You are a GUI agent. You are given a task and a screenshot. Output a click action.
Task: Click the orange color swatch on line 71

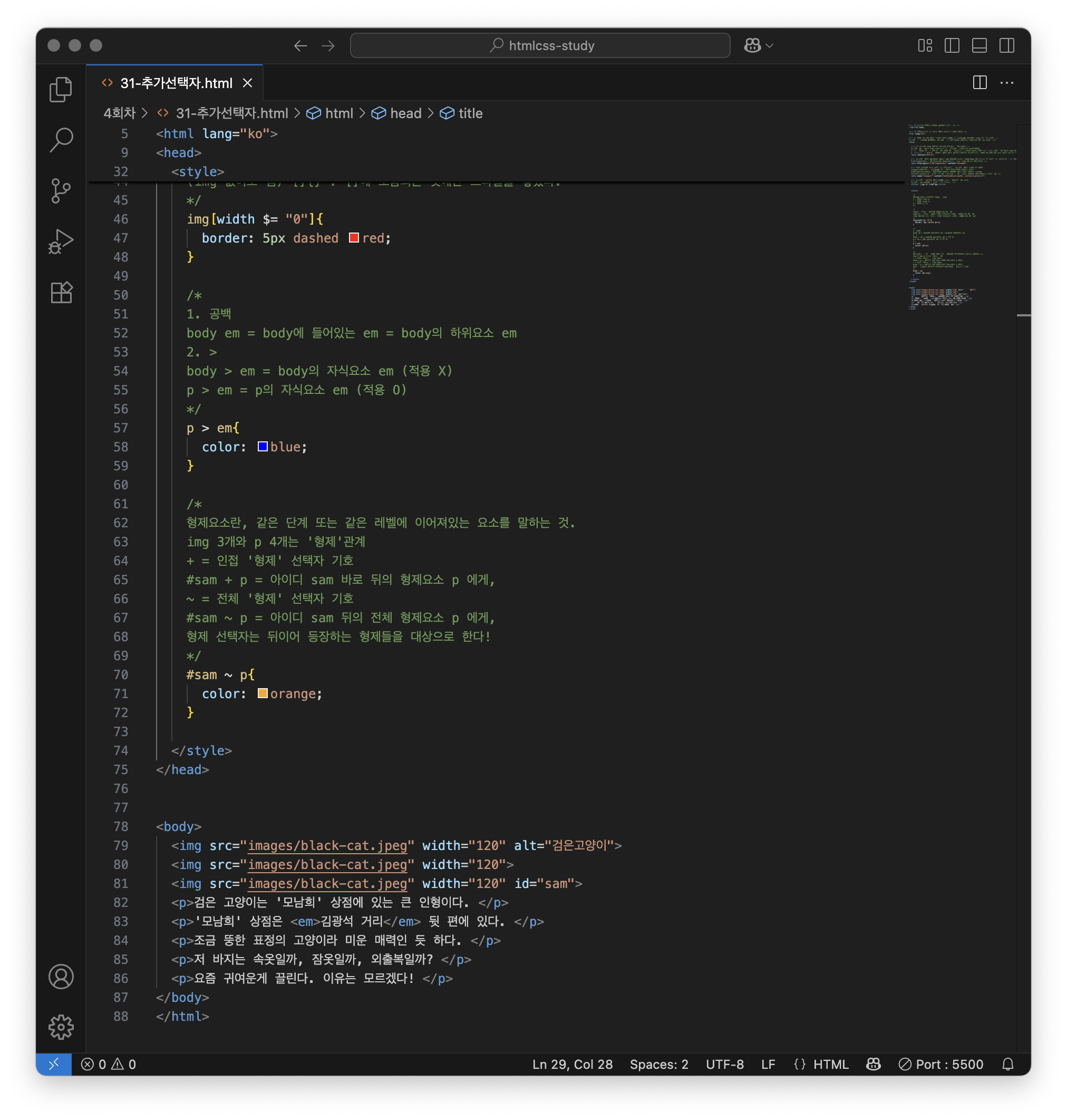(263, 693)
